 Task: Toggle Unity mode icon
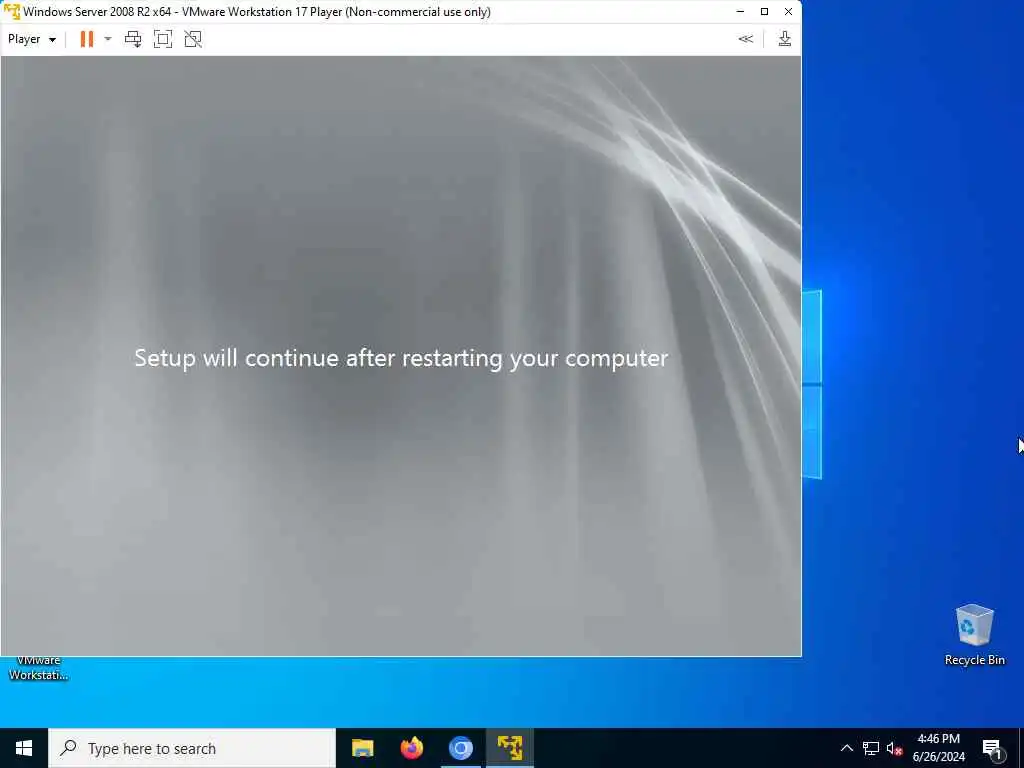point(193,39)
